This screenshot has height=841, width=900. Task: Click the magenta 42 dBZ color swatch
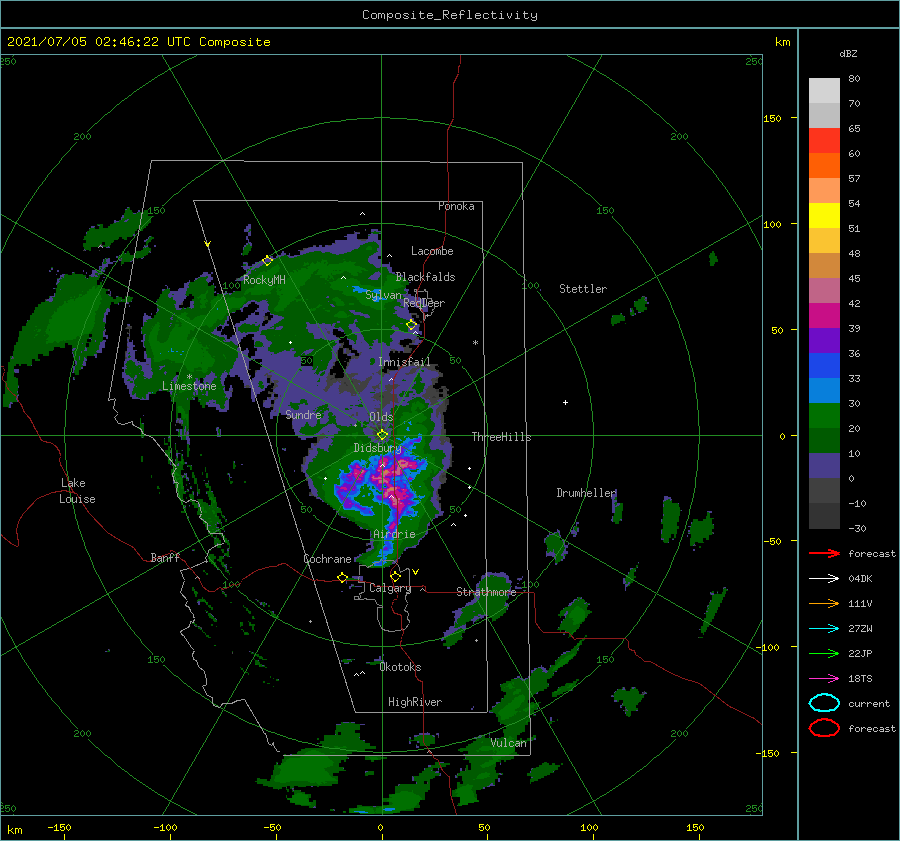pos(824,316)
